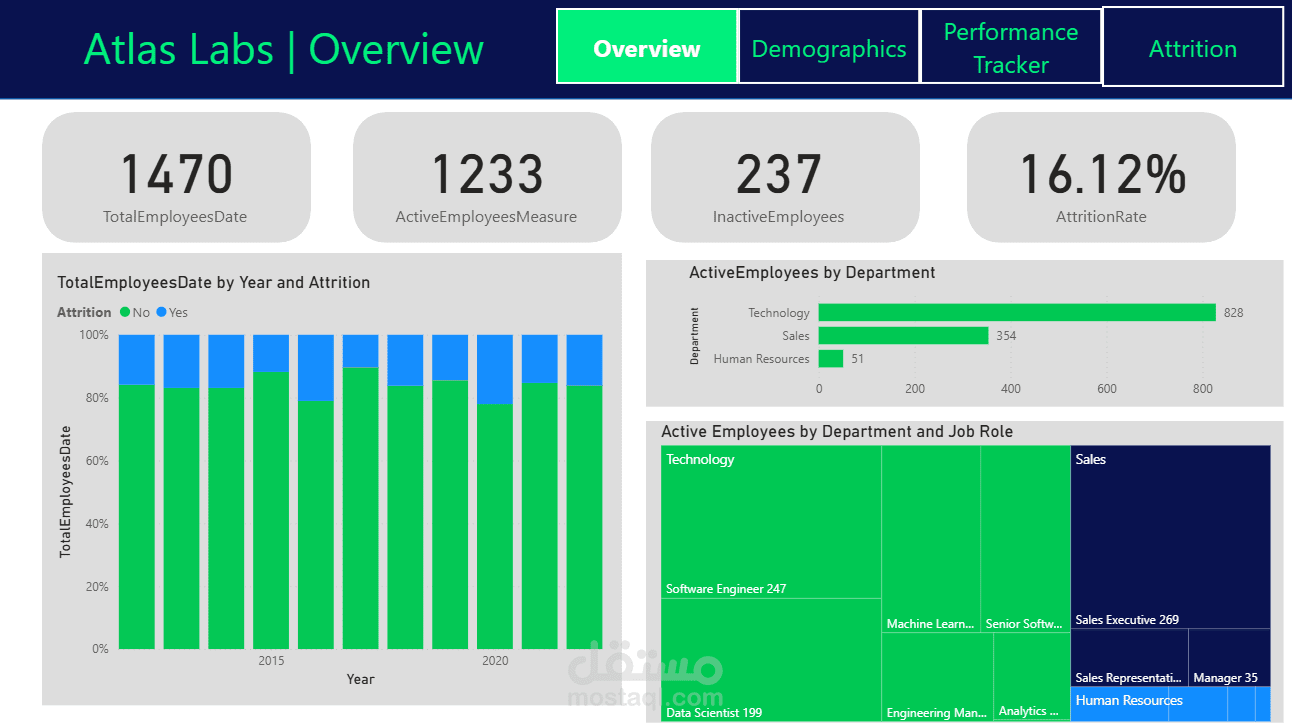
Task: Select the 16.12% AttritionRate card
Action: click(x=1101, y=177)
